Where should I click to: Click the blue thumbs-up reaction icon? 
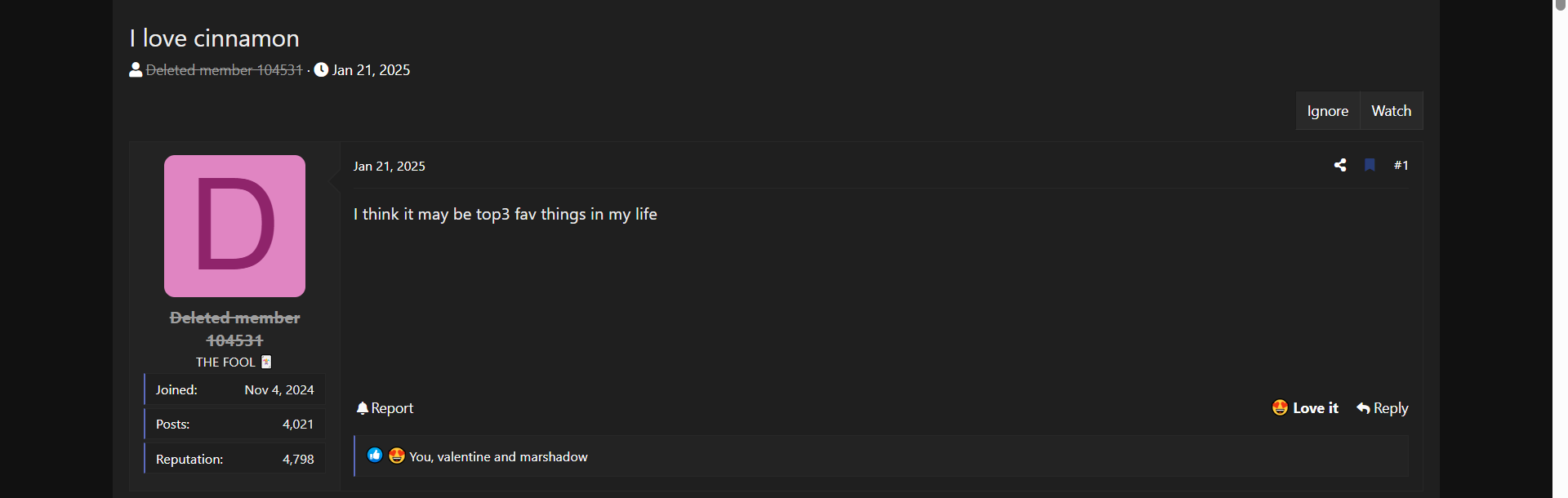pyautogui.click(x=375, y=456)
